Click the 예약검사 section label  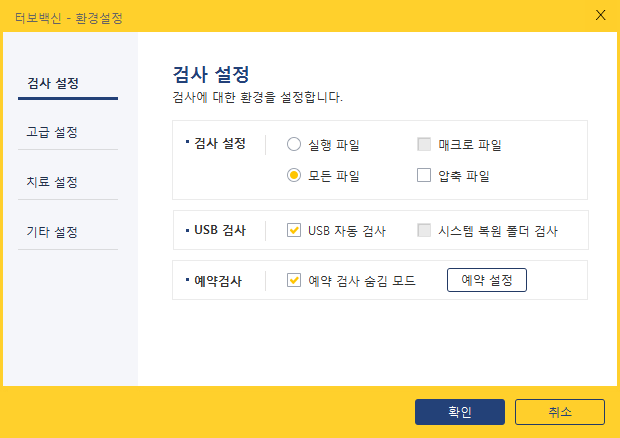[x=217, y=280]
